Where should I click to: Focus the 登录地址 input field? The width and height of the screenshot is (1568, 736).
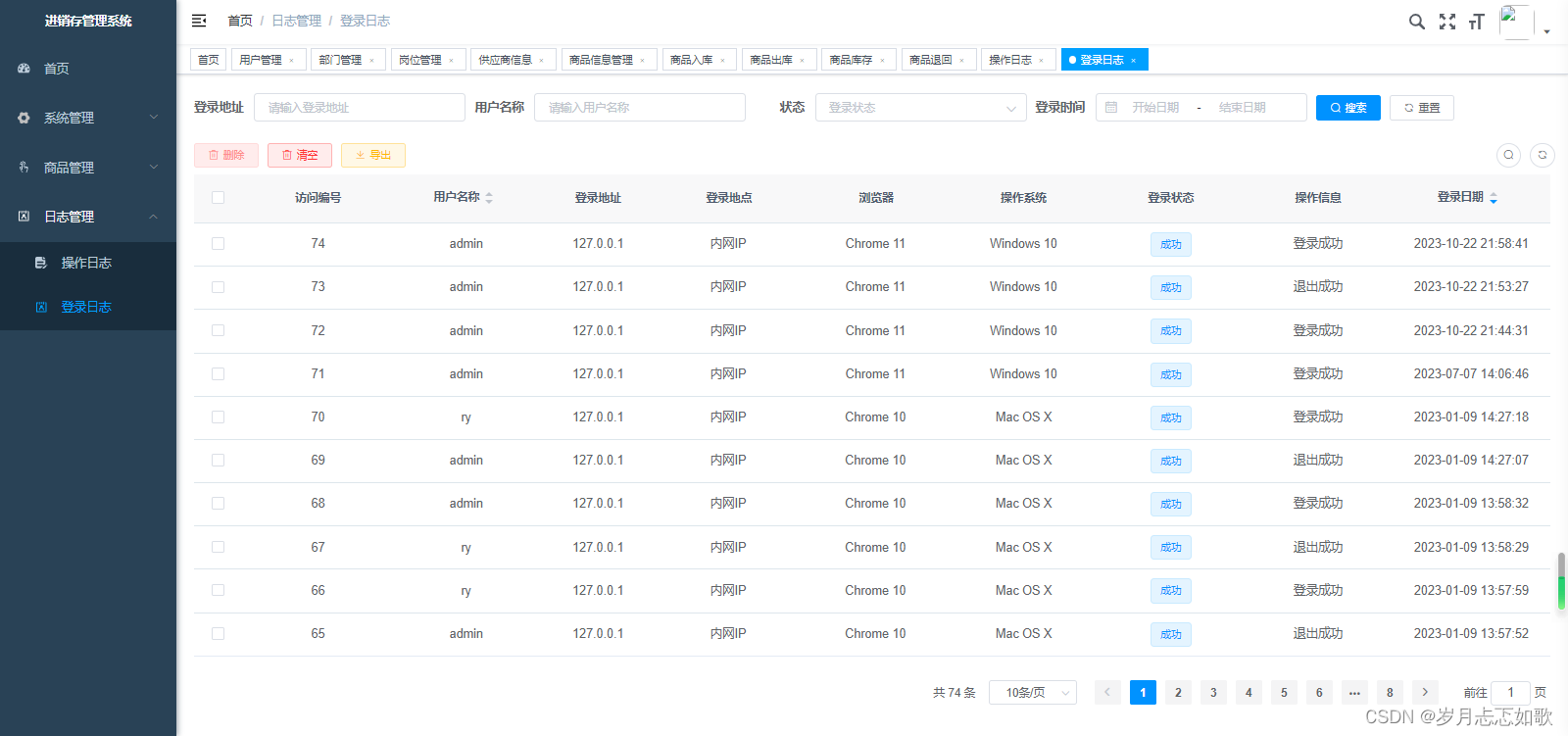(x=360, y=108)
